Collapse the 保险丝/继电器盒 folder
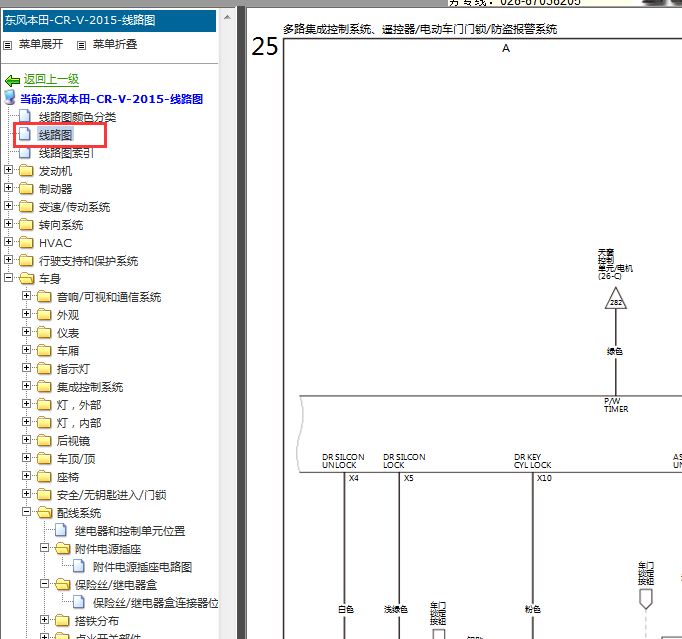The image size is (682, 639). coord(44,583)
